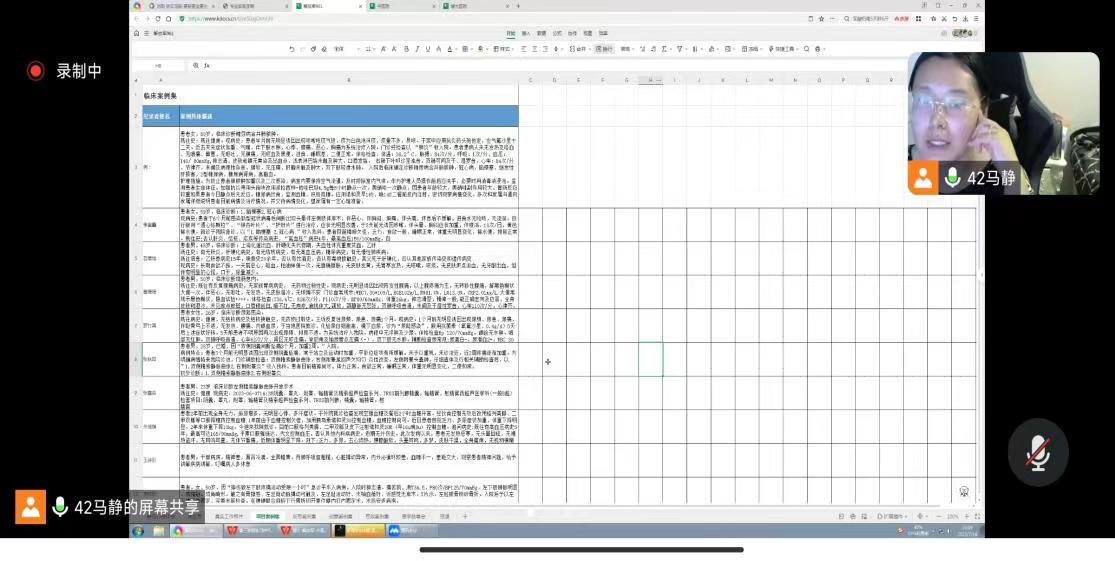Open the Windows Start menu

[x=138, y=531]
